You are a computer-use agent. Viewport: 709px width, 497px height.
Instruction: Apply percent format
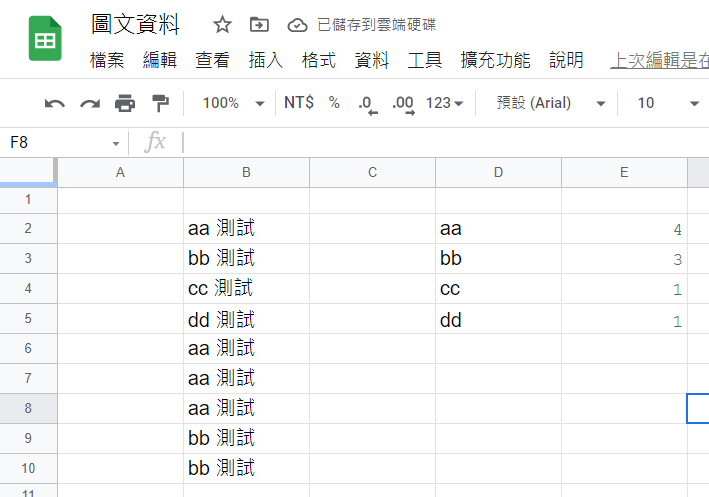pos(334,103)
